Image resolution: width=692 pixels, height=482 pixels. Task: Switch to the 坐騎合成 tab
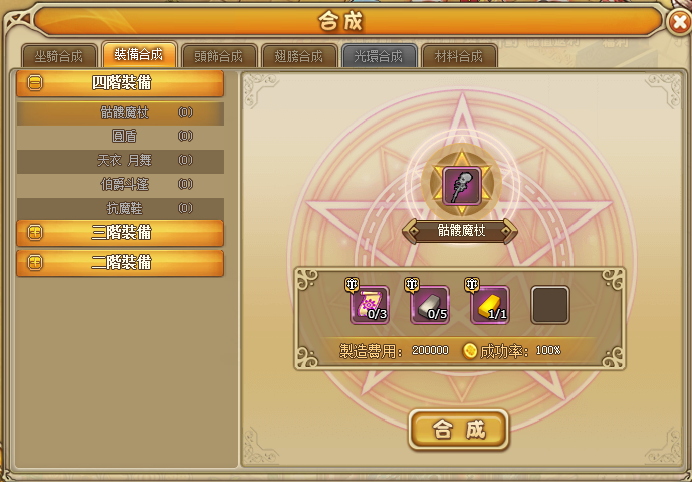coord(59,56)
